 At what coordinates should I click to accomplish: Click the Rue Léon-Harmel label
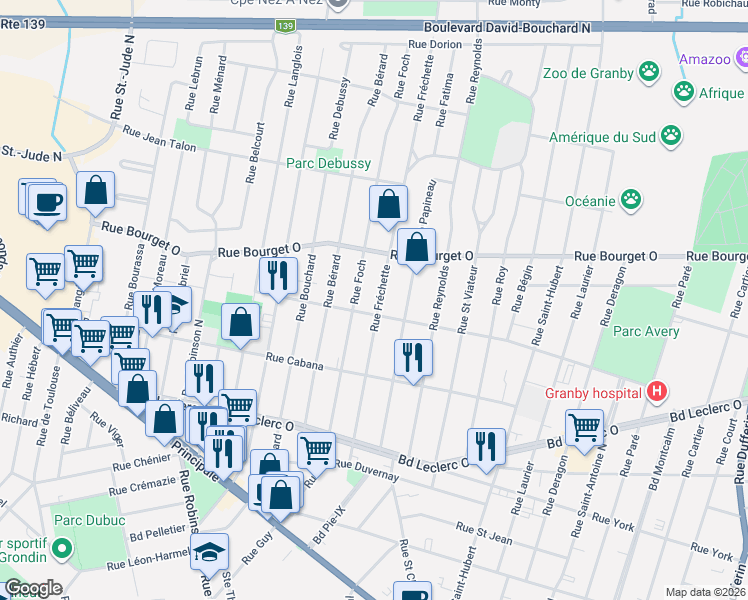click(148, 560)
